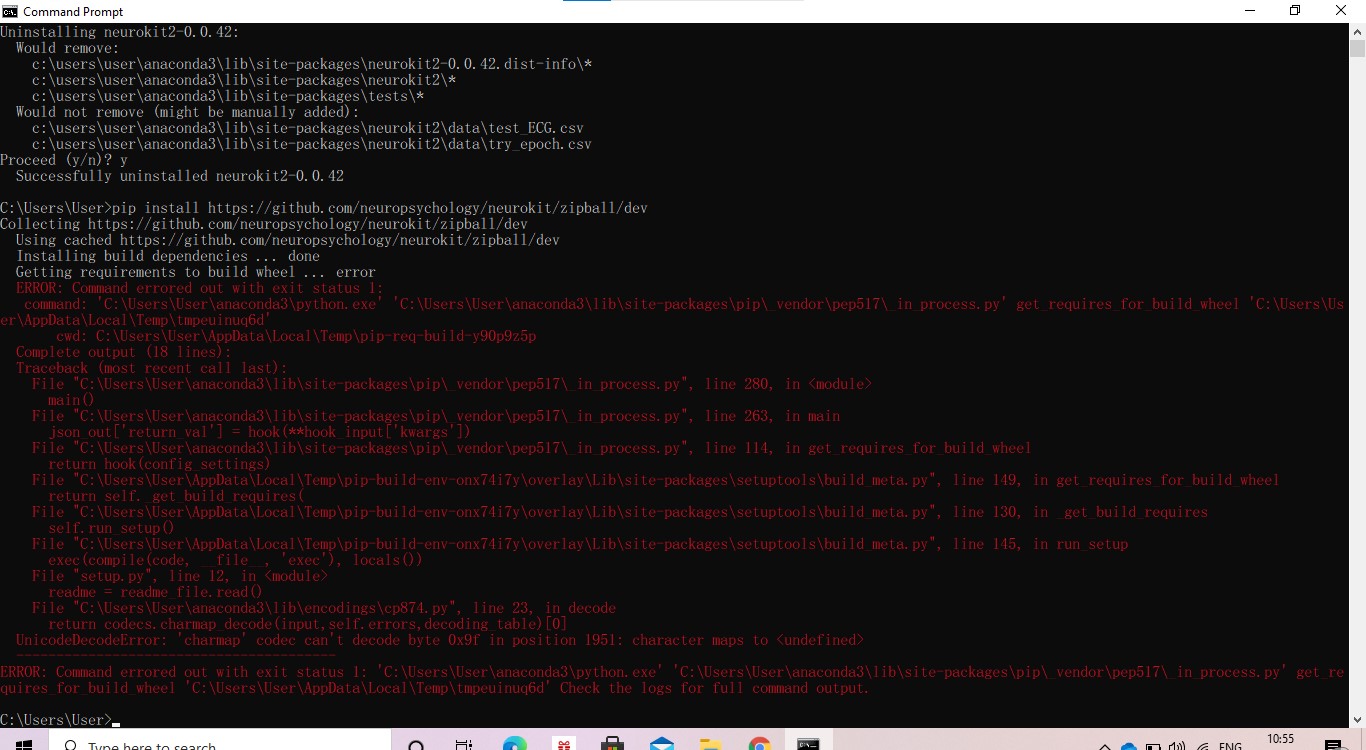1366x750 pixels.
Task: Open the Action Center notification icon
Action: [x=1334, y=744]
